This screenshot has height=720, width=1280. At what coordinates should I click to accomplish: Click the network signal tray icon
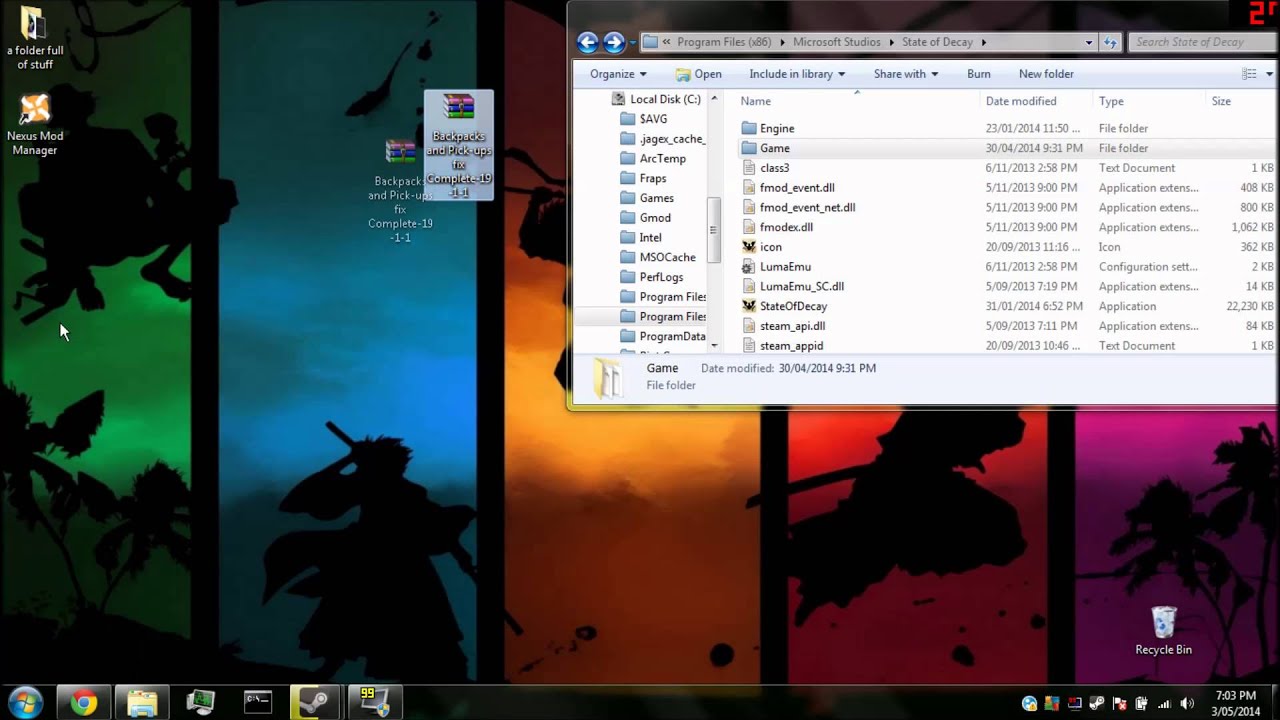tap(1164, 703)
